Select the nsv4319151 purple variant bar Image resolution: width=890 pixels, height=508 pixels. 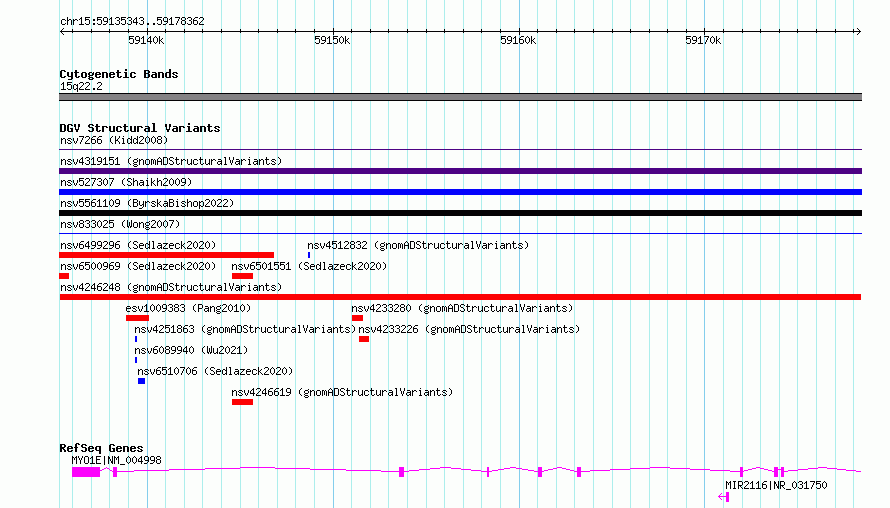[x=460, y=171]
